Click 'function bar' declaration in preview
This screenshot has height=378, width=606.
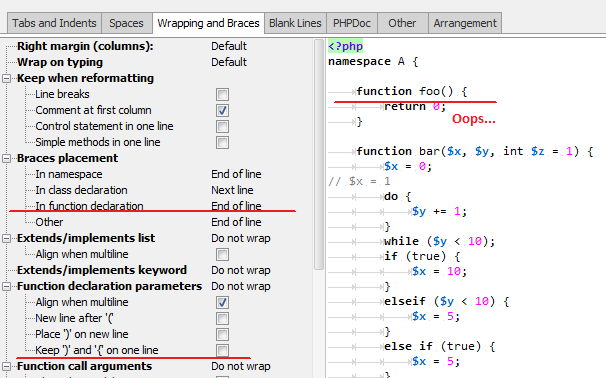475,151
